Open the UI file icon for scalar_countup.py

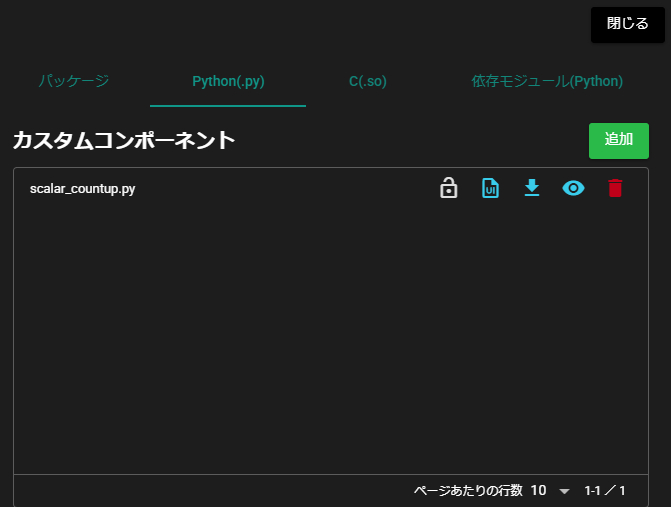490,188
